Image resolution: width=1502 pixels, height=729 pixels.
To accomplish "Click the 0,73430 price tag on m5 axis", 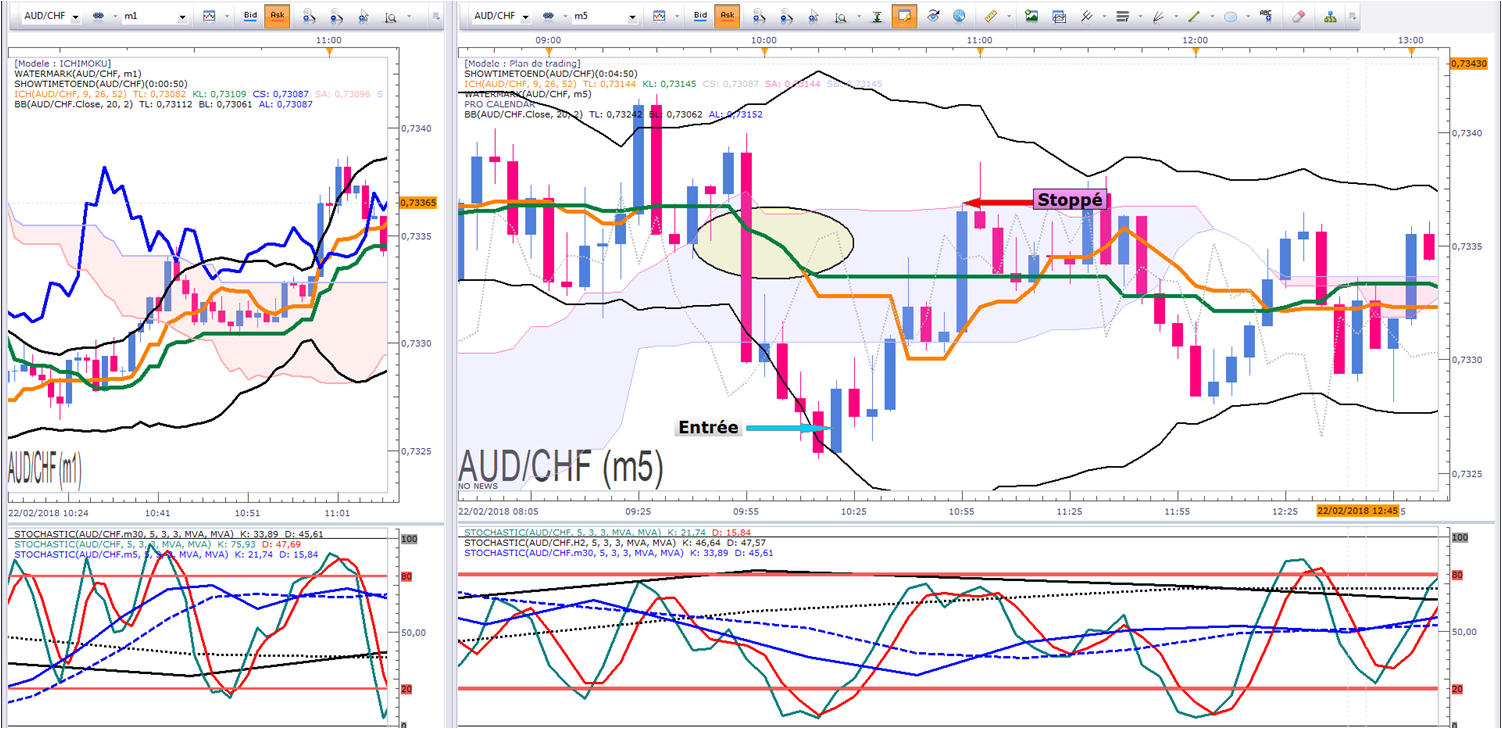I will (1468, 63).
